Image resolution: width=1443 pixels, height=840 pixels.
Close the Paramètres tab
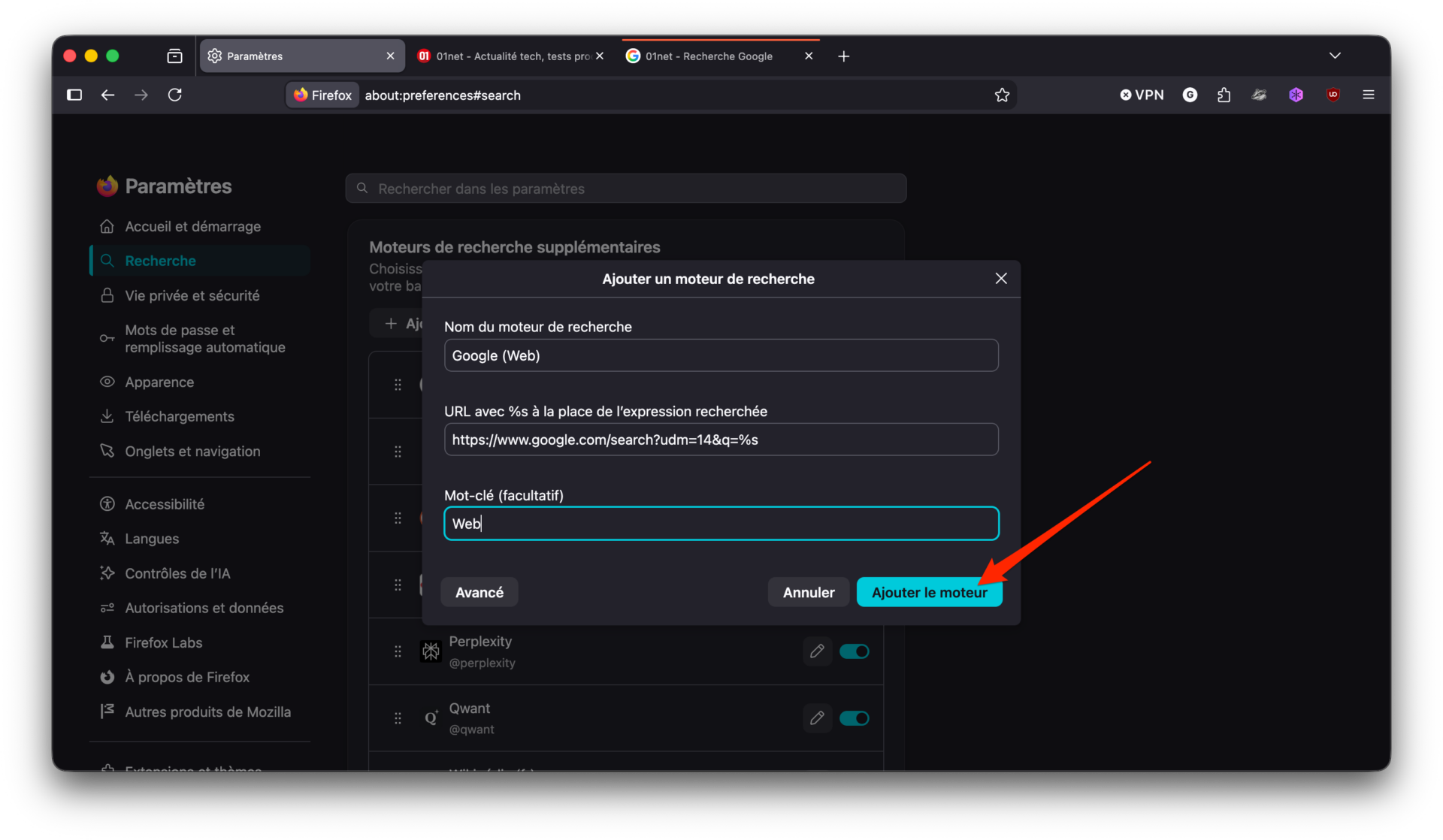point(390,56)
